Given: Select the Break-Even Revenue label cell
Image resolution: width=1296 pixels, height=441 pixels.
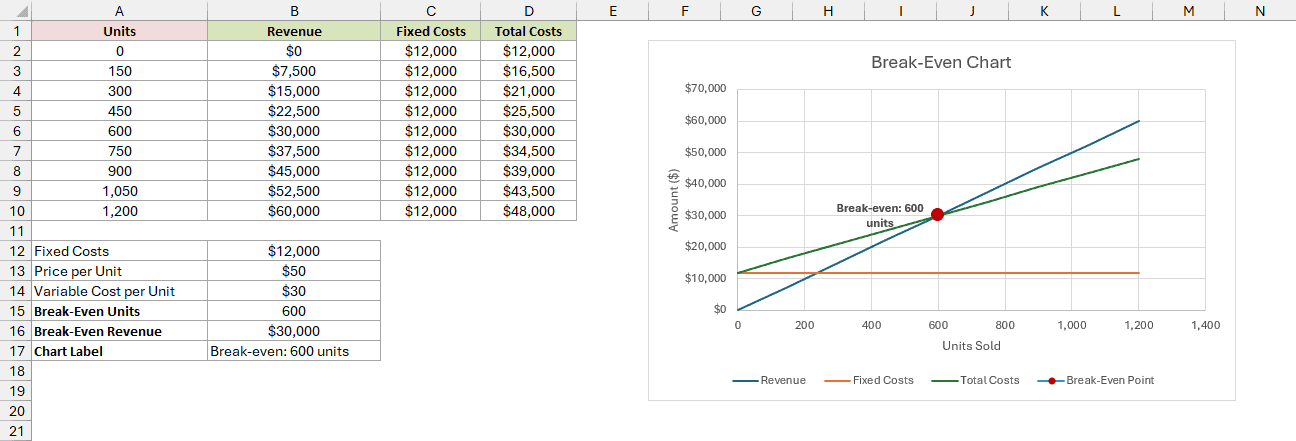Looking at the screenshot, I should 120,331.
